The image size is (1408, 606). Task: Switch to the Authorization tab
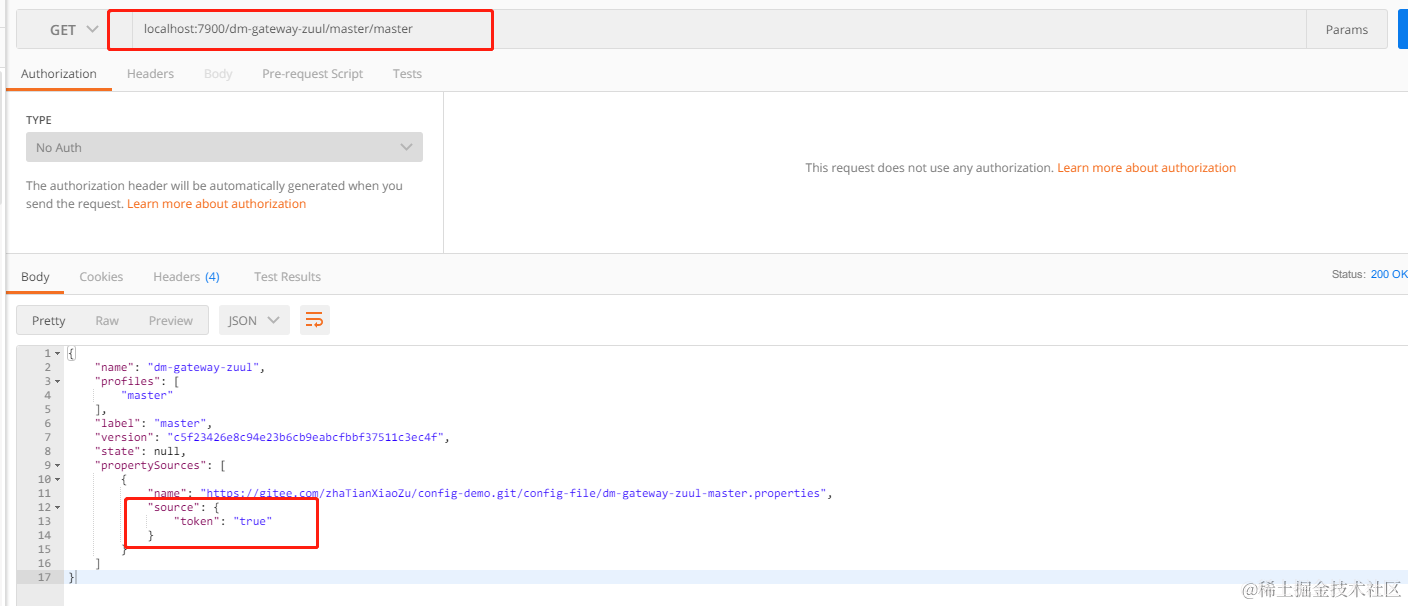[59, 74]
